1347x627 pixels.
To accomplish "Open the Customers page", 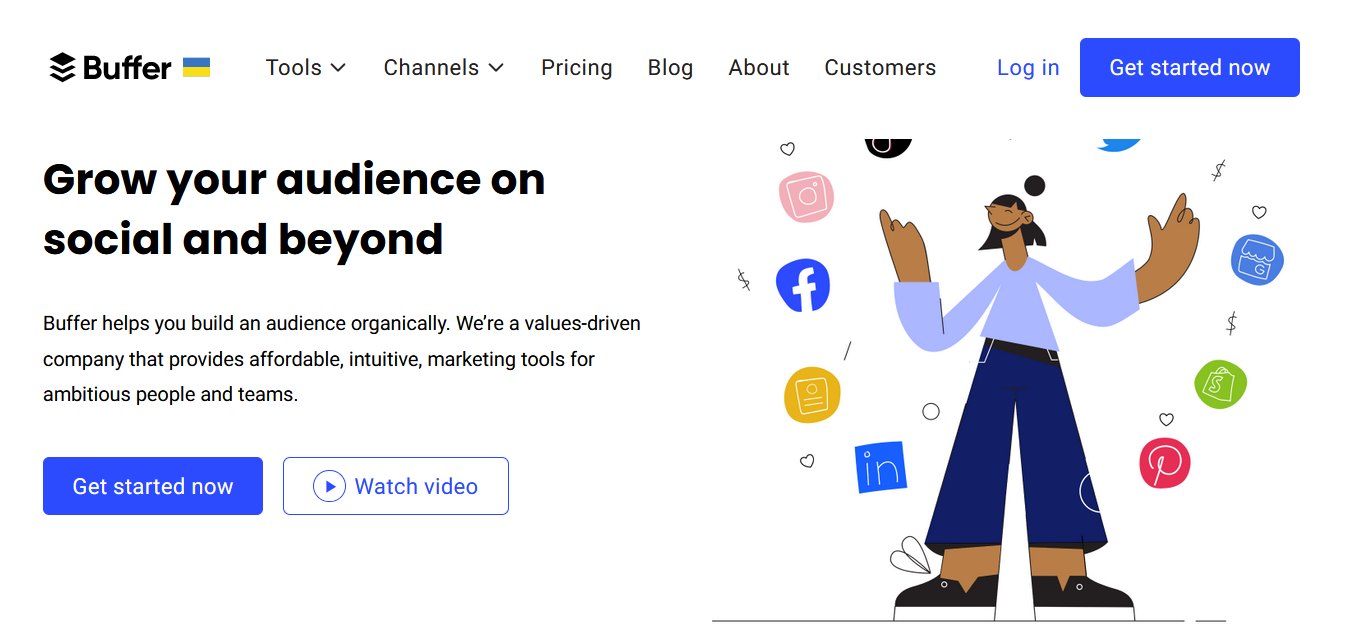I will click(x=880, y=68).
